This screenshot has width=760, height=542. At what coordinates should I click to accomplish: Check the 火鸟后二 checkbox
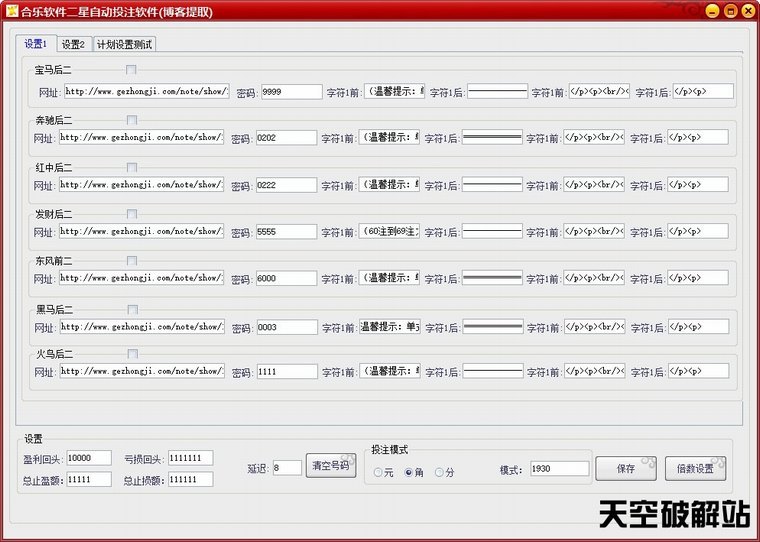(x=131, y=353)
